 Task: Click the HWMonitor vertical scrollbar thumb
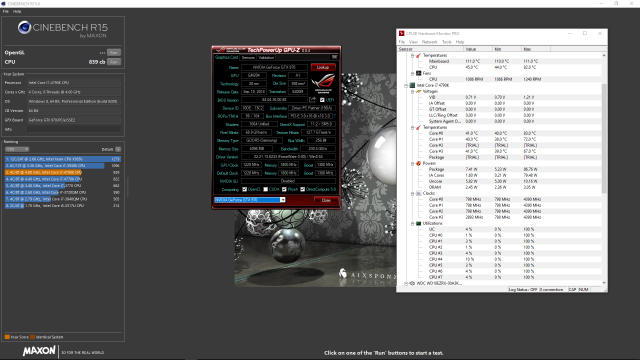(x=604, y=139)
